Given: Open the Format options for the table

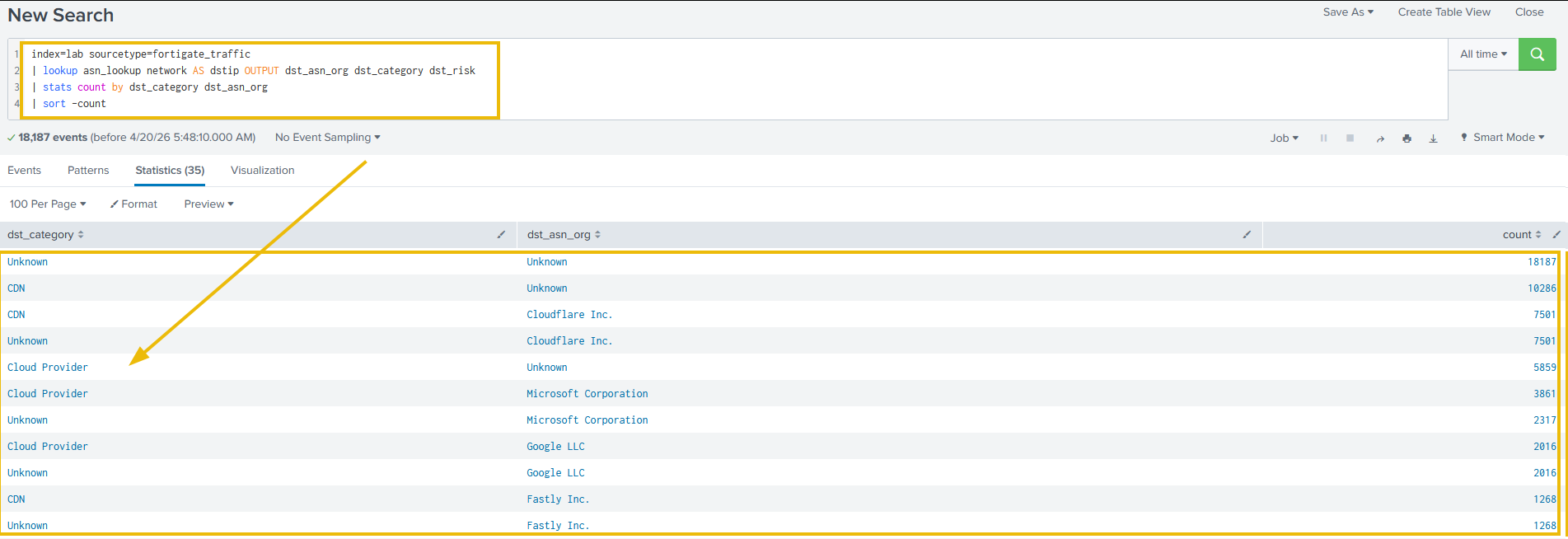Looking at the screenshot, I should point(133,204).
